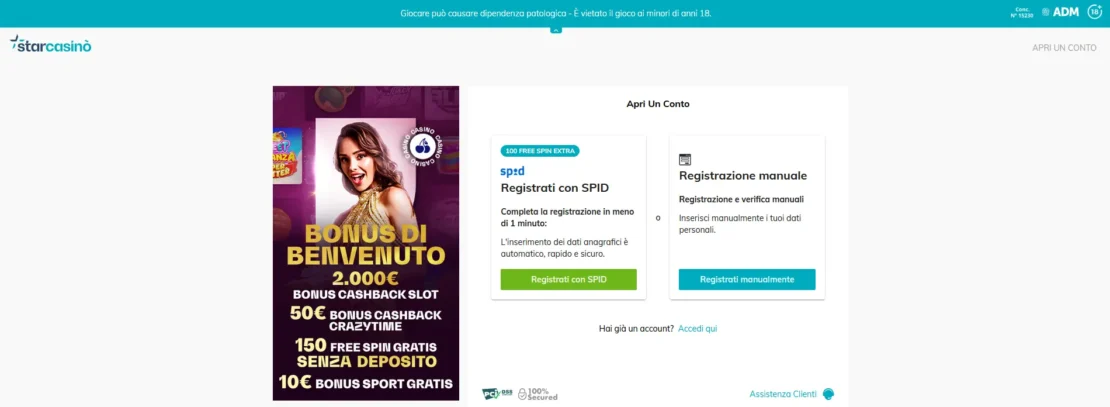Select the Registrazione manuale heading
Viewport: 1110px width, 407px height.
743,176
